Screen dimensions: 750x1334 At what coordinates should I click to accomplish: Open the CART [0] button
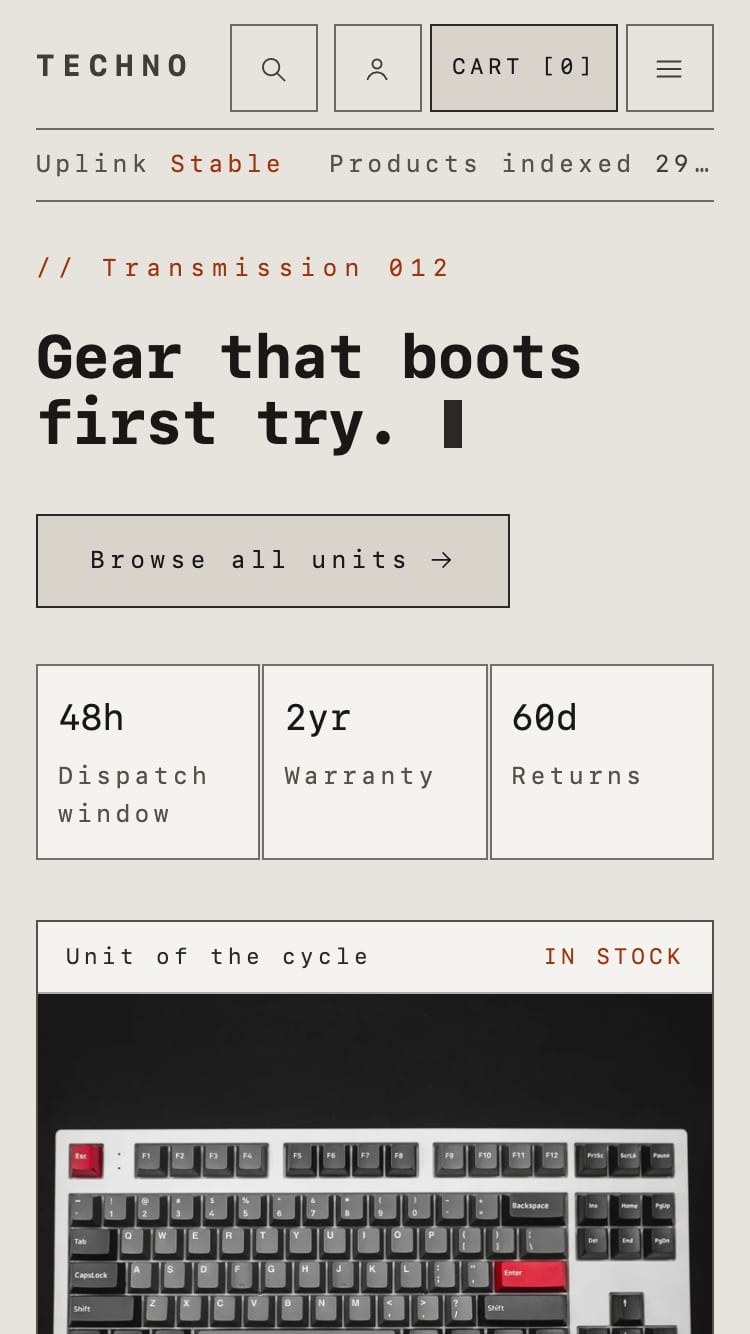(x=524, y=68)
